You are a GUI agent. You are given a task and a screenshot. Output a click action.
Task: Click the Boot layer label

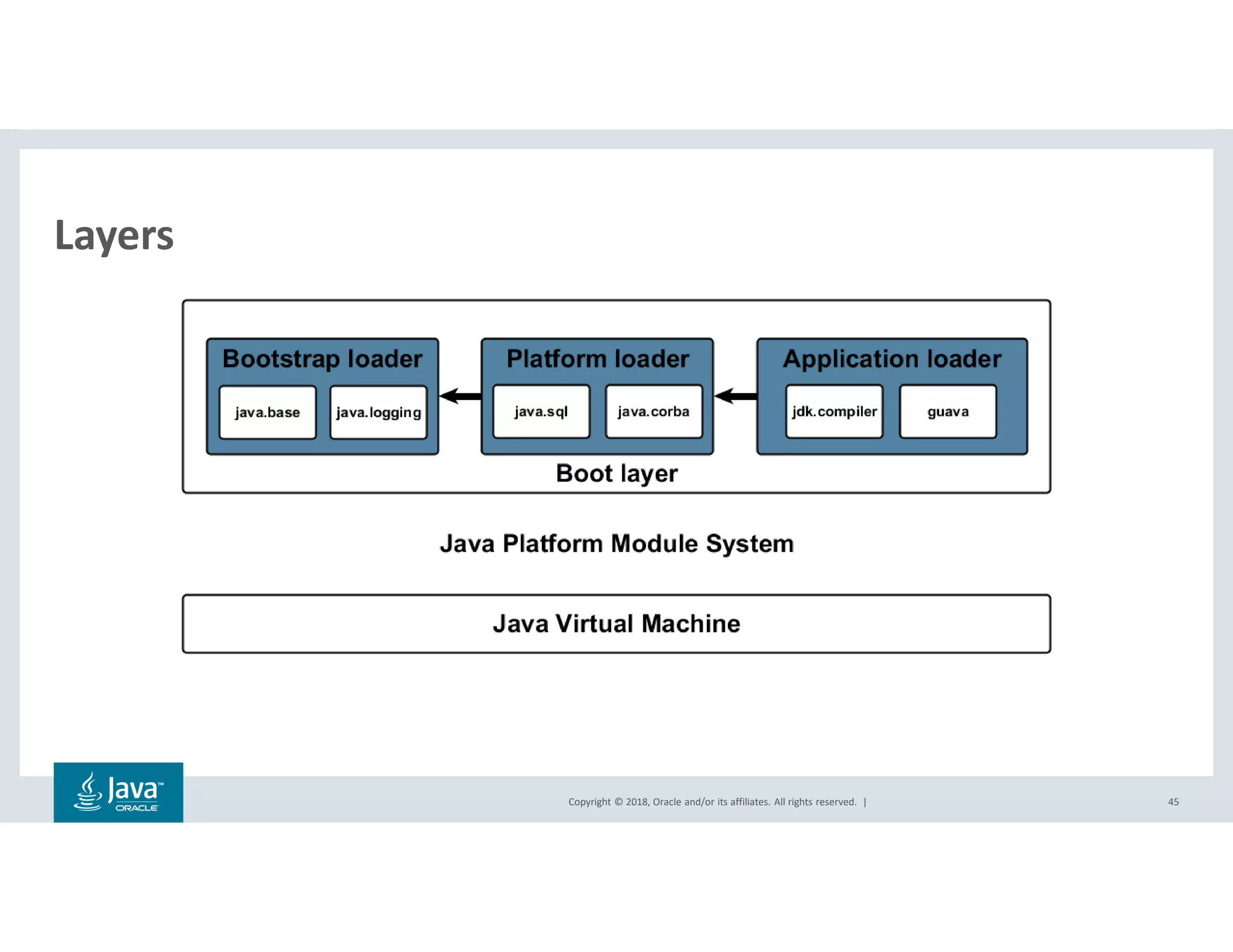click(616, 474)
